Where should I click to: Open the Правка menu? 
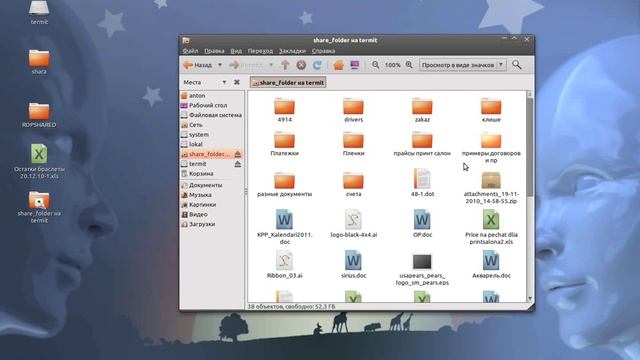click(x=214, y=51)
